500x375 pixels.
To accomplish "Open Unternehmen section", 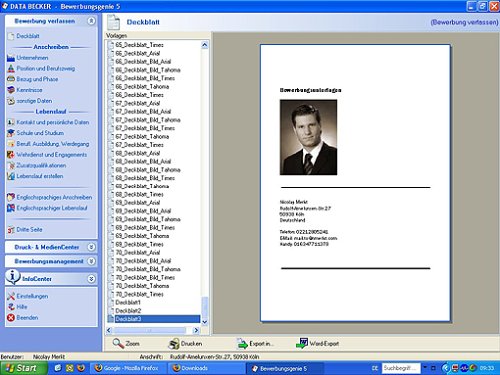I will pos(32,58).
